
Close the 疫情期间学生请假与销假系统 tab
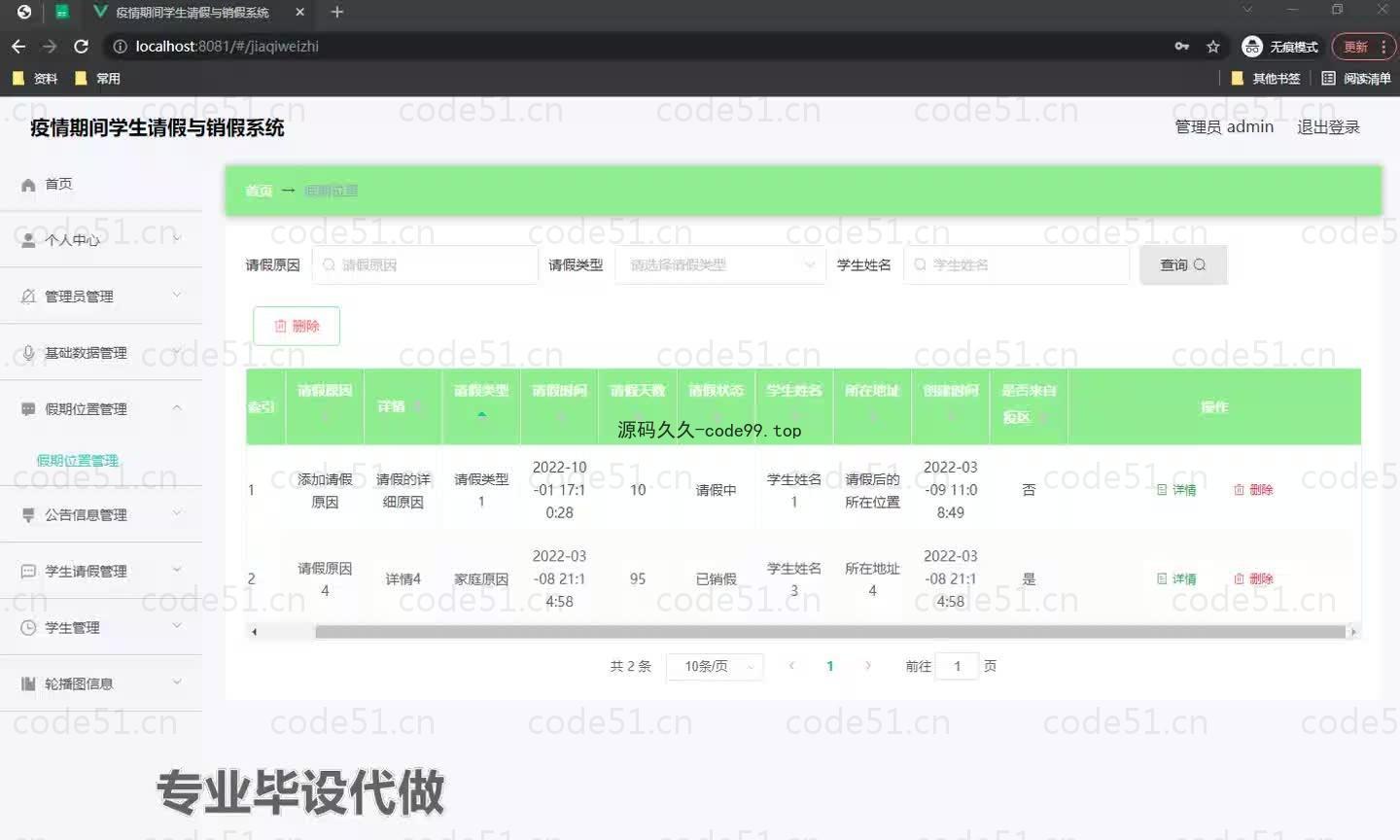tap(300, 13)
